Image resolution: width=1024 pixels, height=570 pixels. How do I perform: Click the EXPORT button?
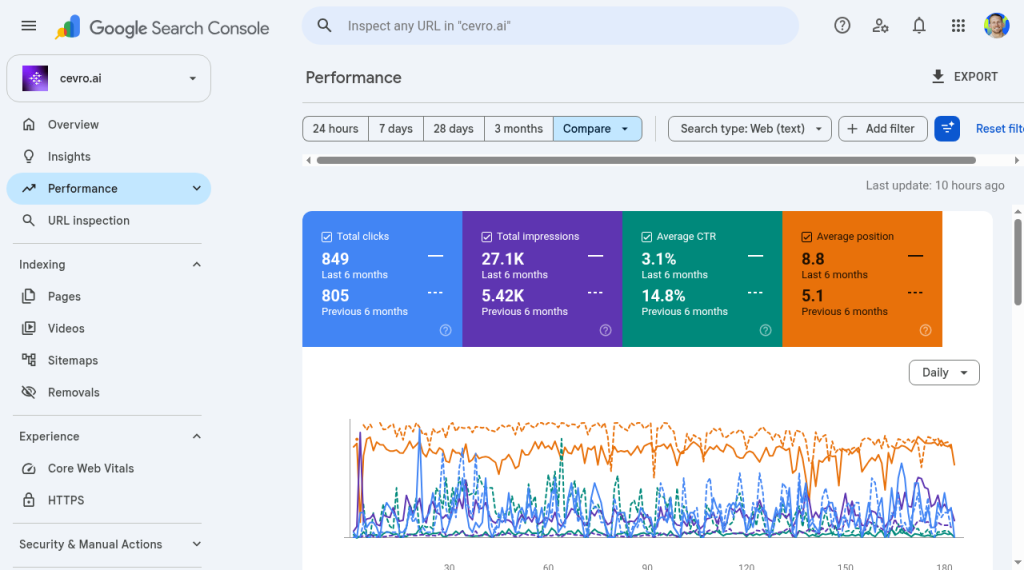point(965,76)
